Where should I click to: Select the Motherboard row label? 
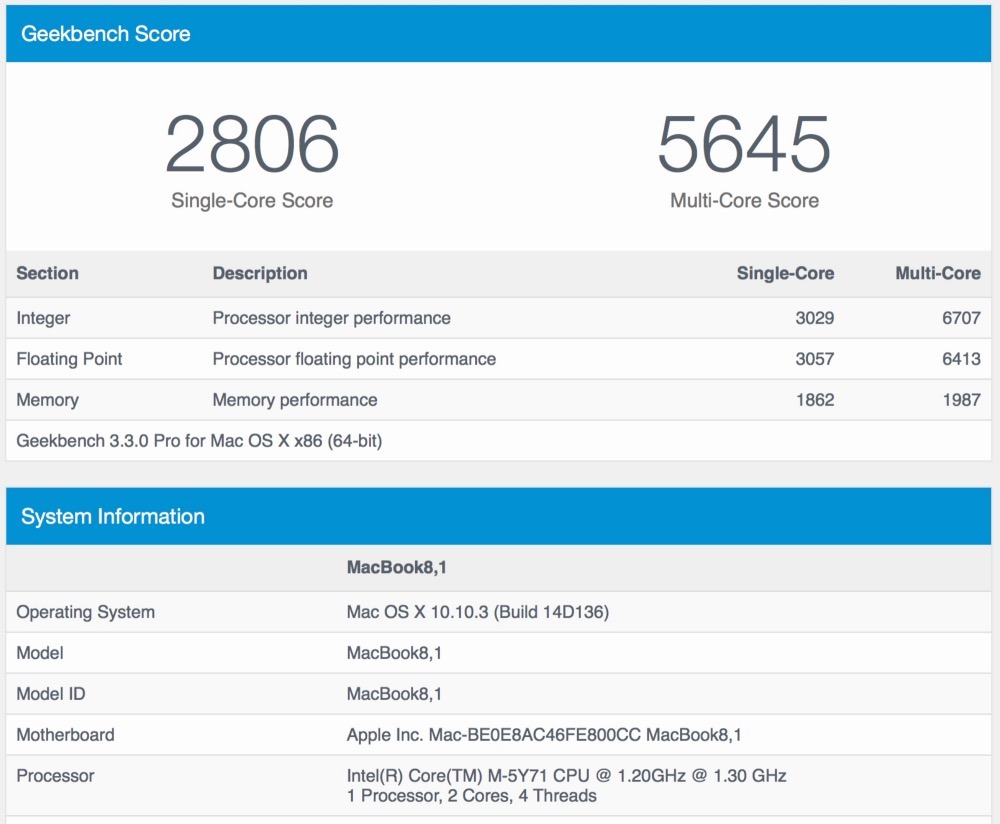click(65, 734)
